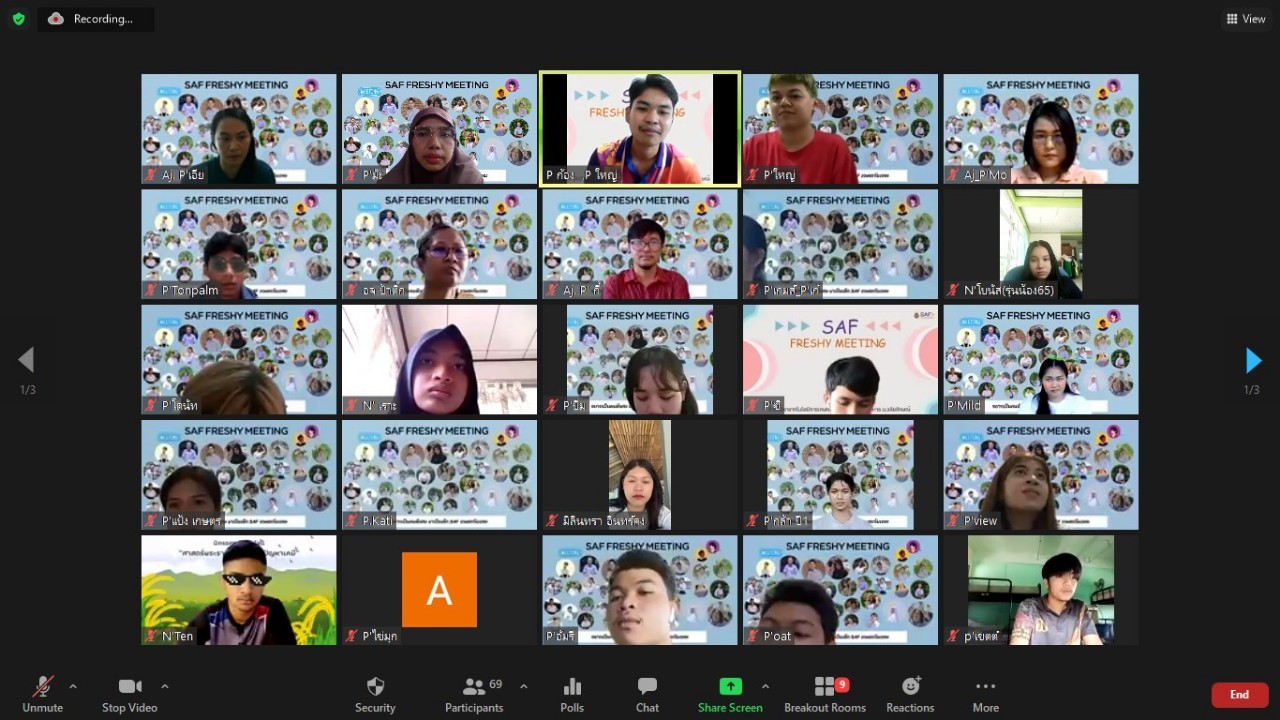Open the Polls icon
1280x720 pixels.
click(x=572, y=694)
